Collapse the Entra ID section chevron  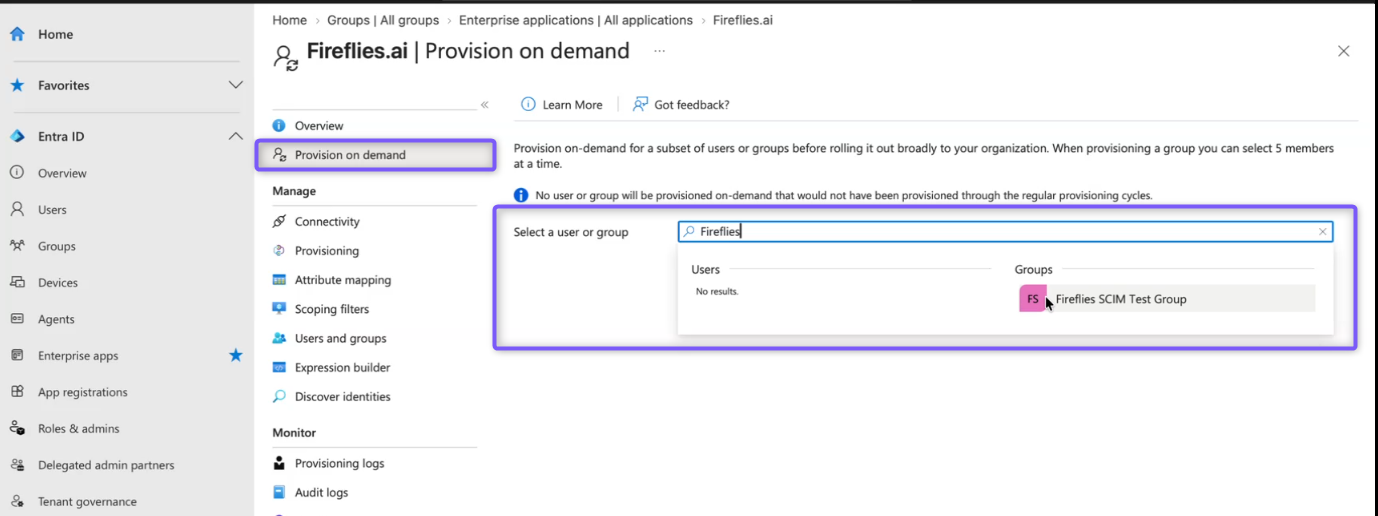[x=235, y=136]
